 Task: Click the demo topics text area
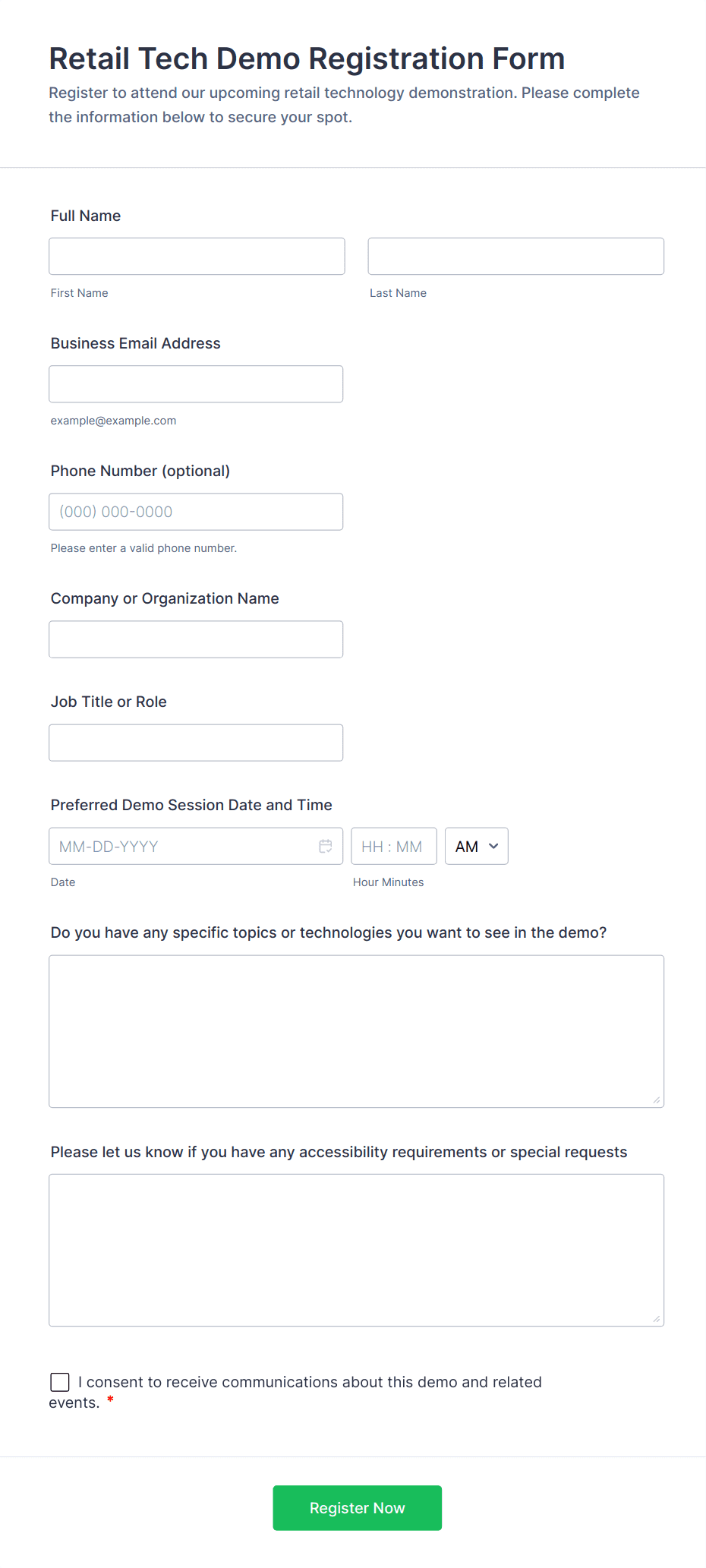(x=356, y=1030)
